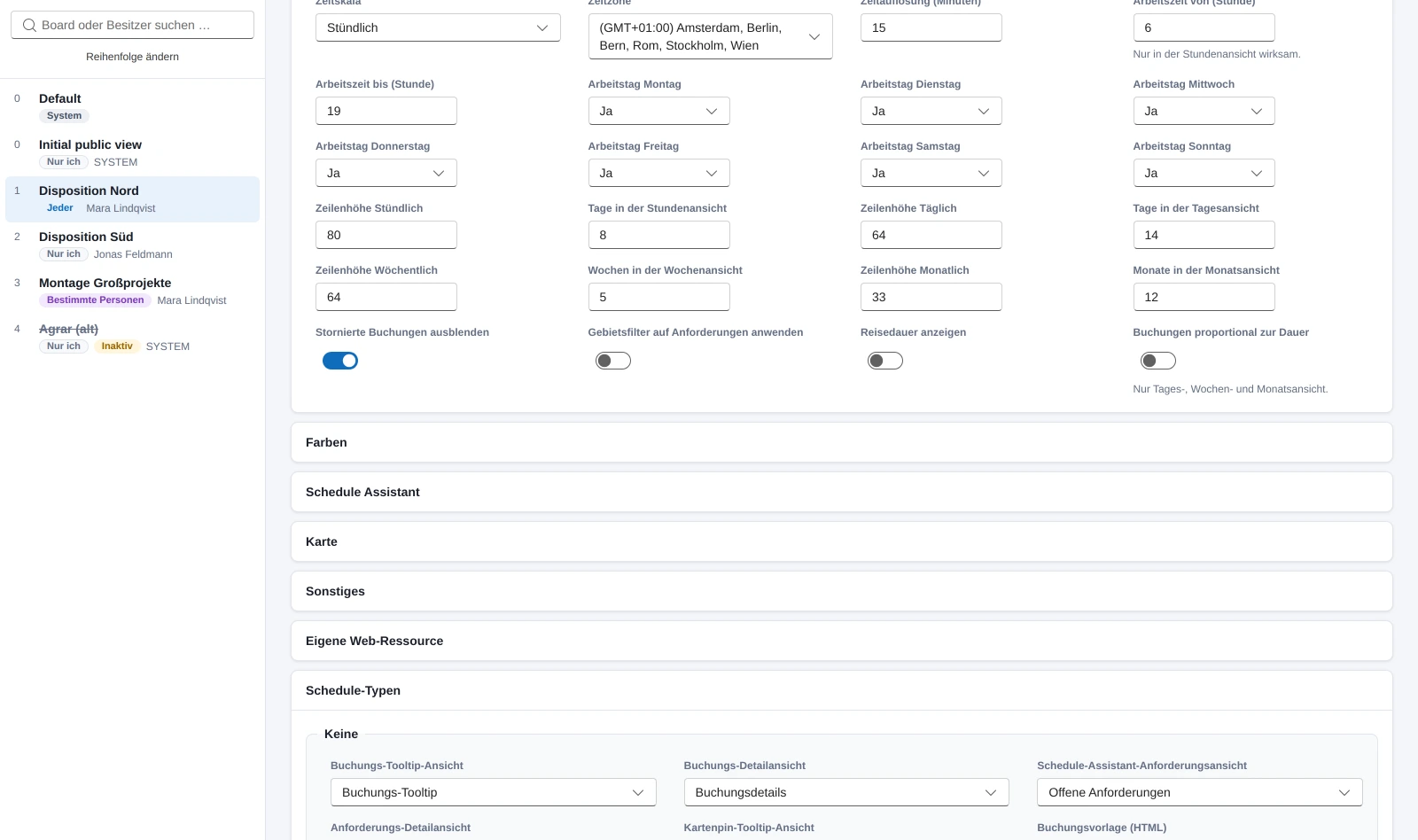Open Buchungs-Detailansicht dropdown
Screen dimensions: 1418x840
846,792
